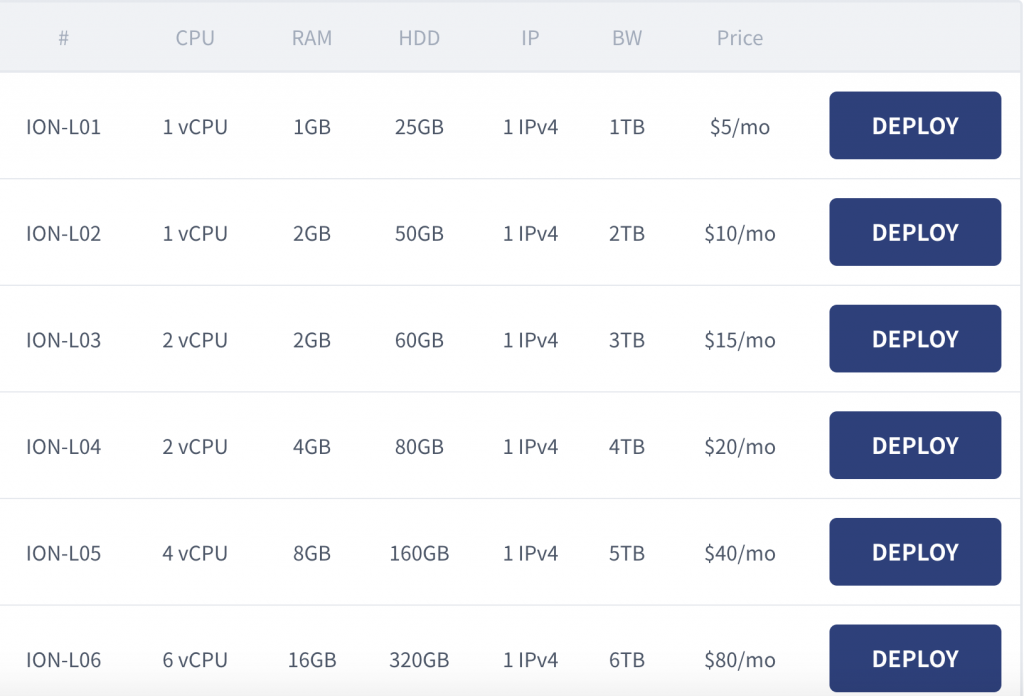Select the Price column header
The image size is (1024, 696).
tap(740, 39)
